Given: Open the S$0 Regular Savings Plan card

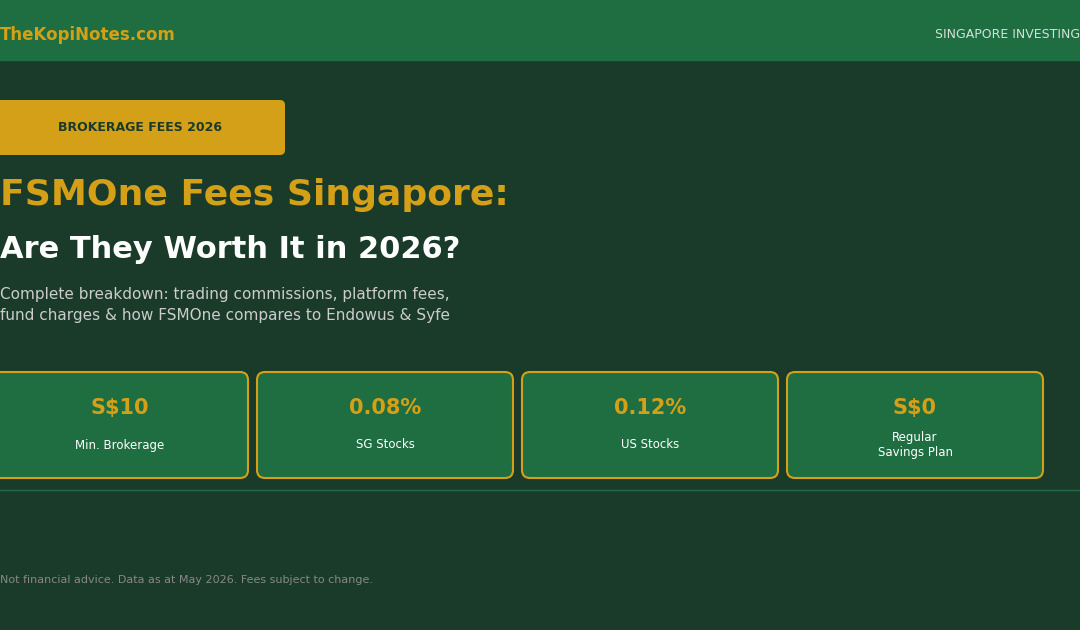Looking at the screenshot, I should [x=915, y=425].
